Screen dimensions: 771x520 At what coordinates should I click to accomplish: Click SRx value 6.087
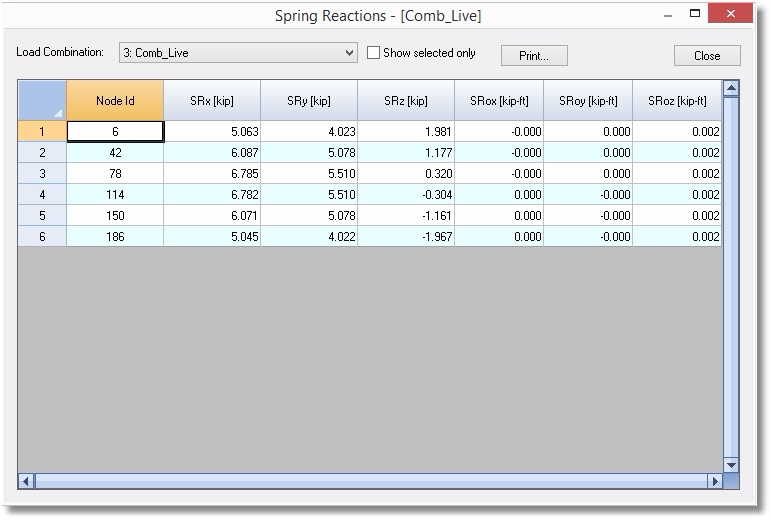(x=212, y=152)
